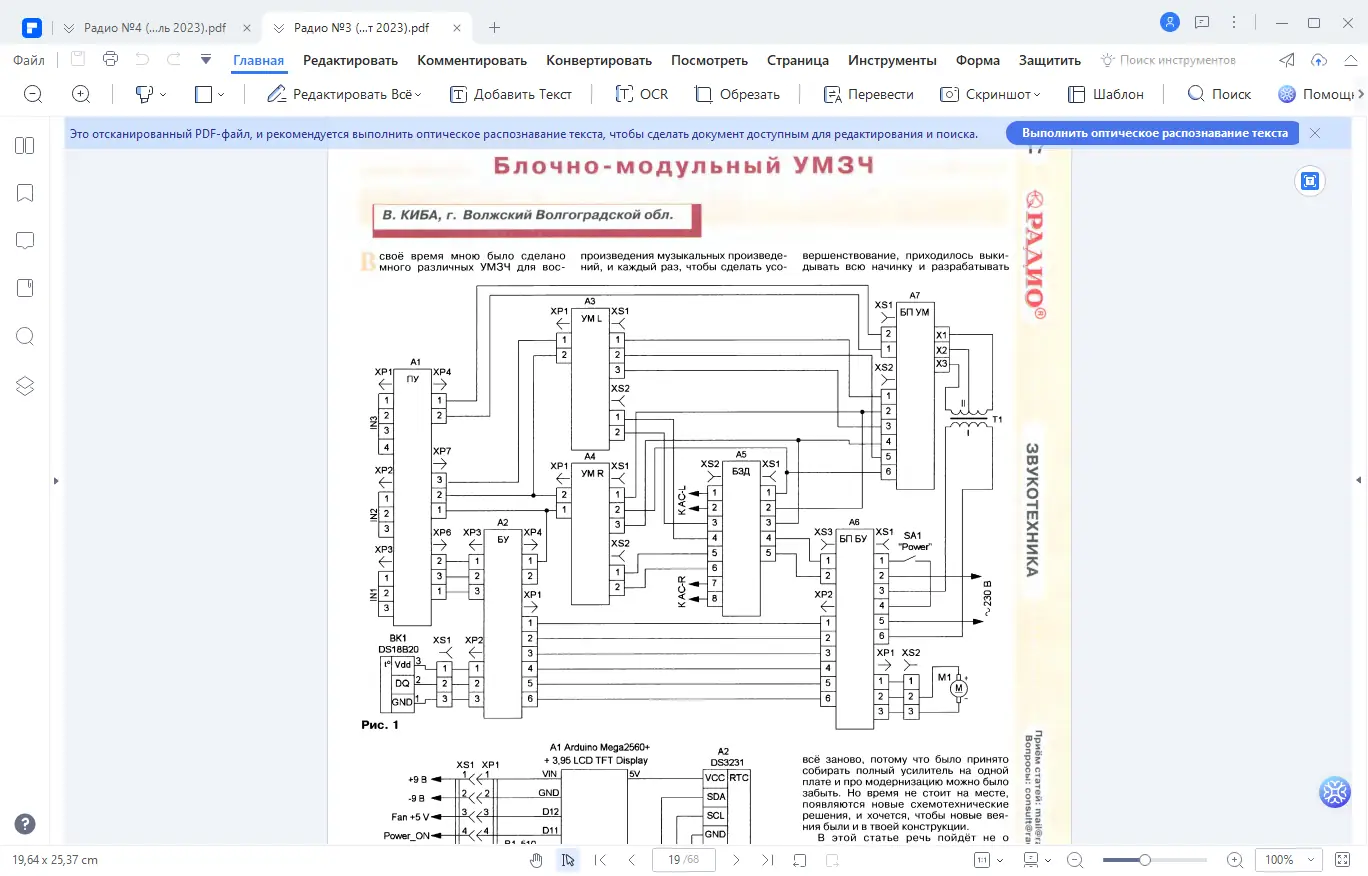Dismiss the OCR recommendation notification bar
The width and height of the screenshot is (1368, 876).
coord(1315,132)
